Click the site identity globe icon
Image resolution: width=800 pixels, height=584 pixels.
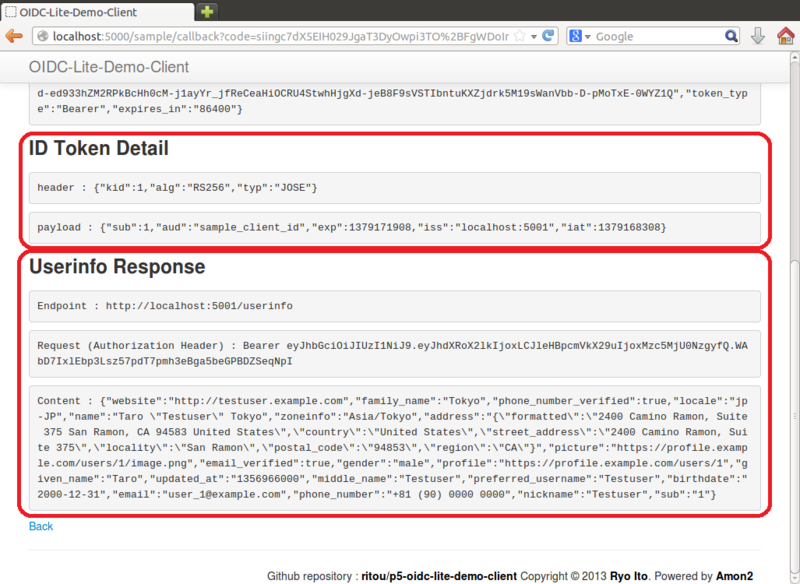click(x=43, y=36)
